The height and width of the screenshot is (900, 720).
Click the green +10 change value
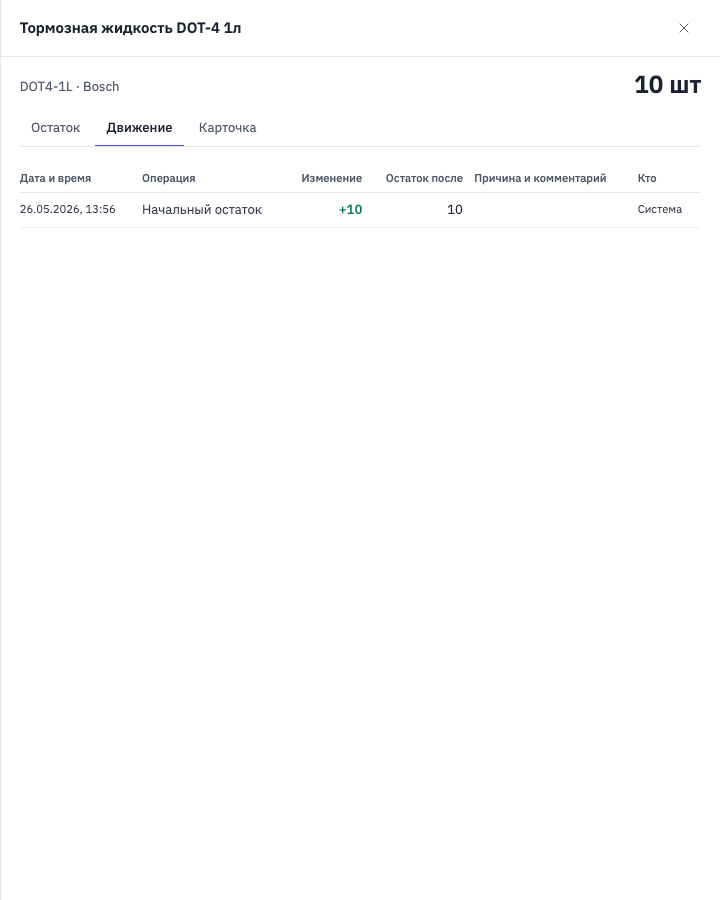[x=350, y=210]
